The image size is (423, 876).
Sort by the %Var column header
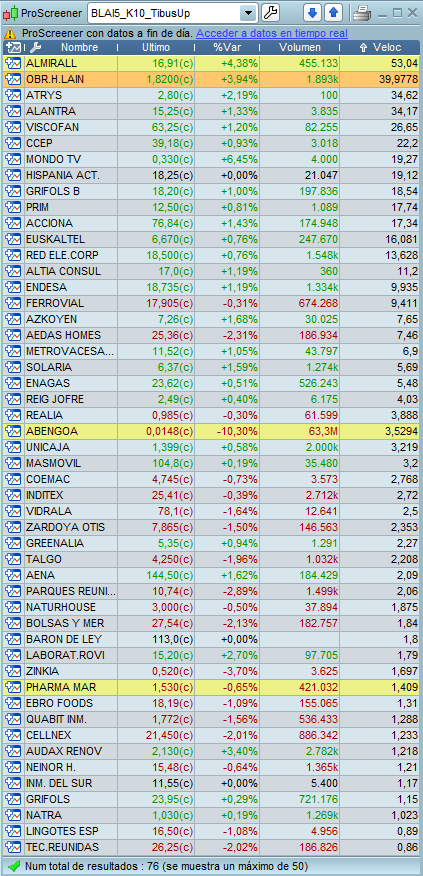coord(227,47)
